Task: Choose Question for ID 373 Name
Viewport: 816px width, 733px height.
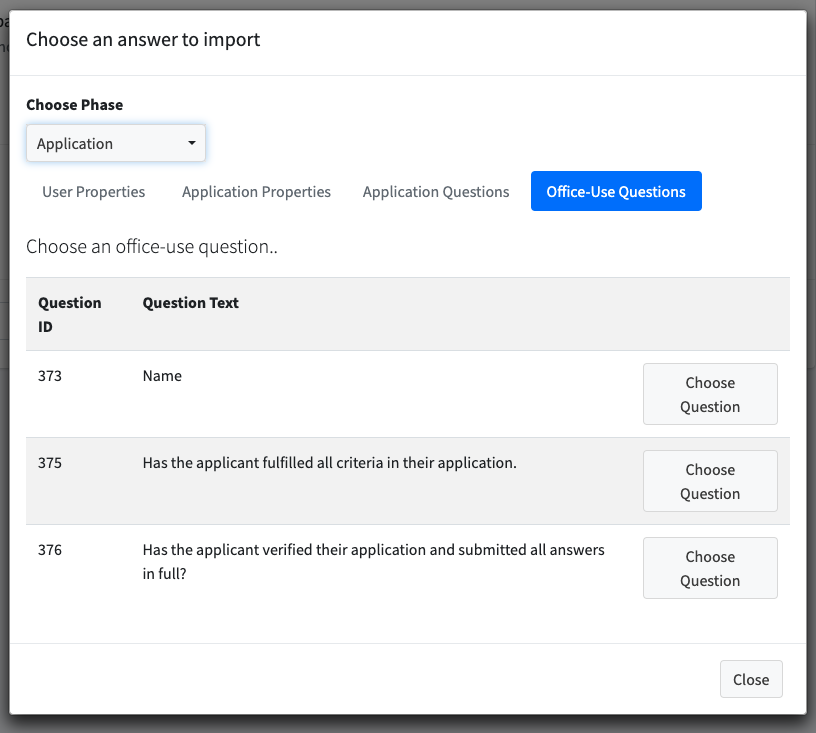Action: (710, 394)
